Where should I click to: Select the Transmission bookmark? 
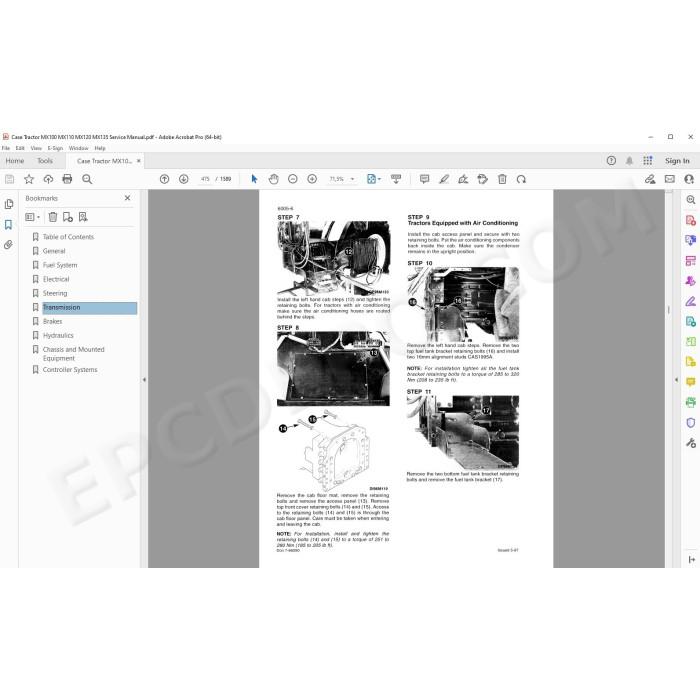(x=89, y=308)
